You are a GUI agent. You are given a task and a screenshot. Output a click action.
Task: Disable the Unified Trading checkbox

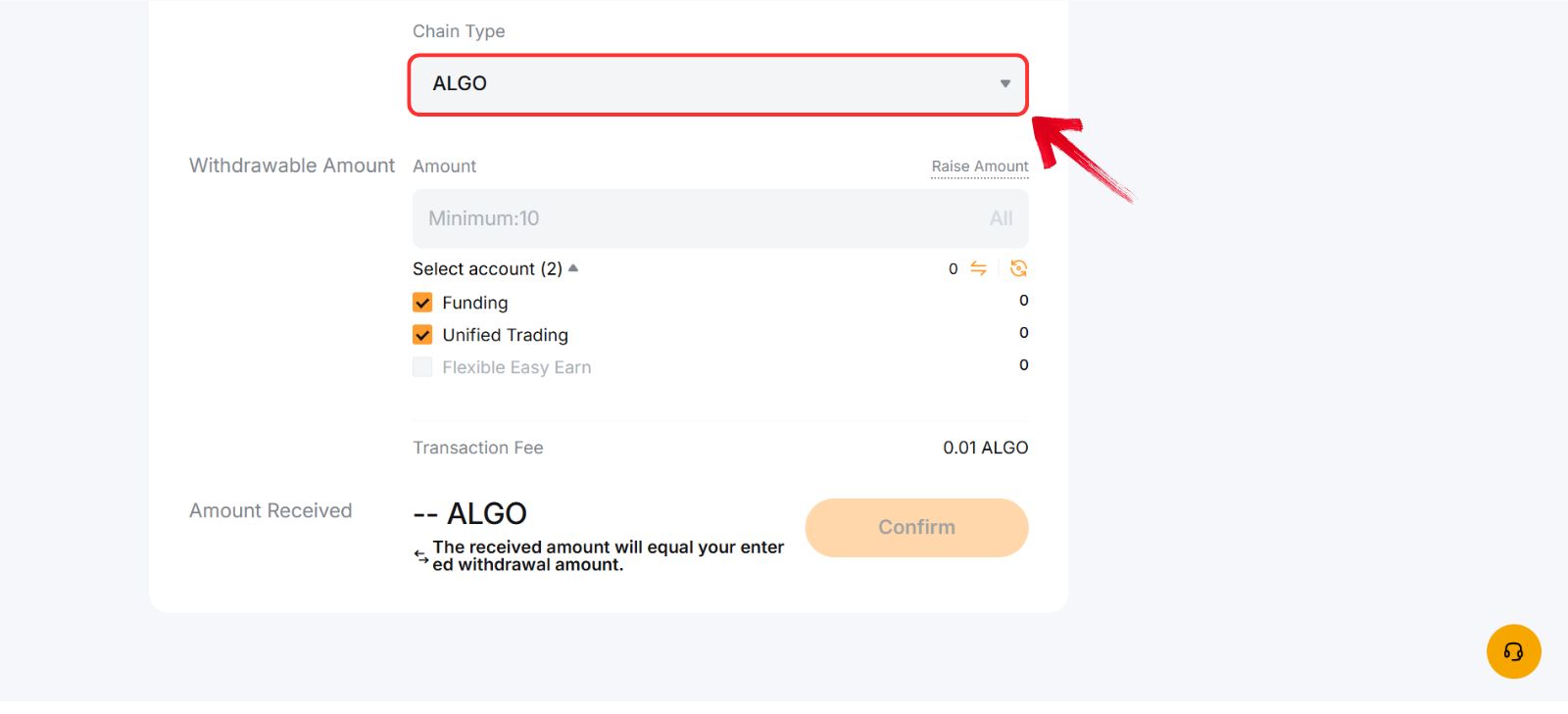[x=421, y=334]
